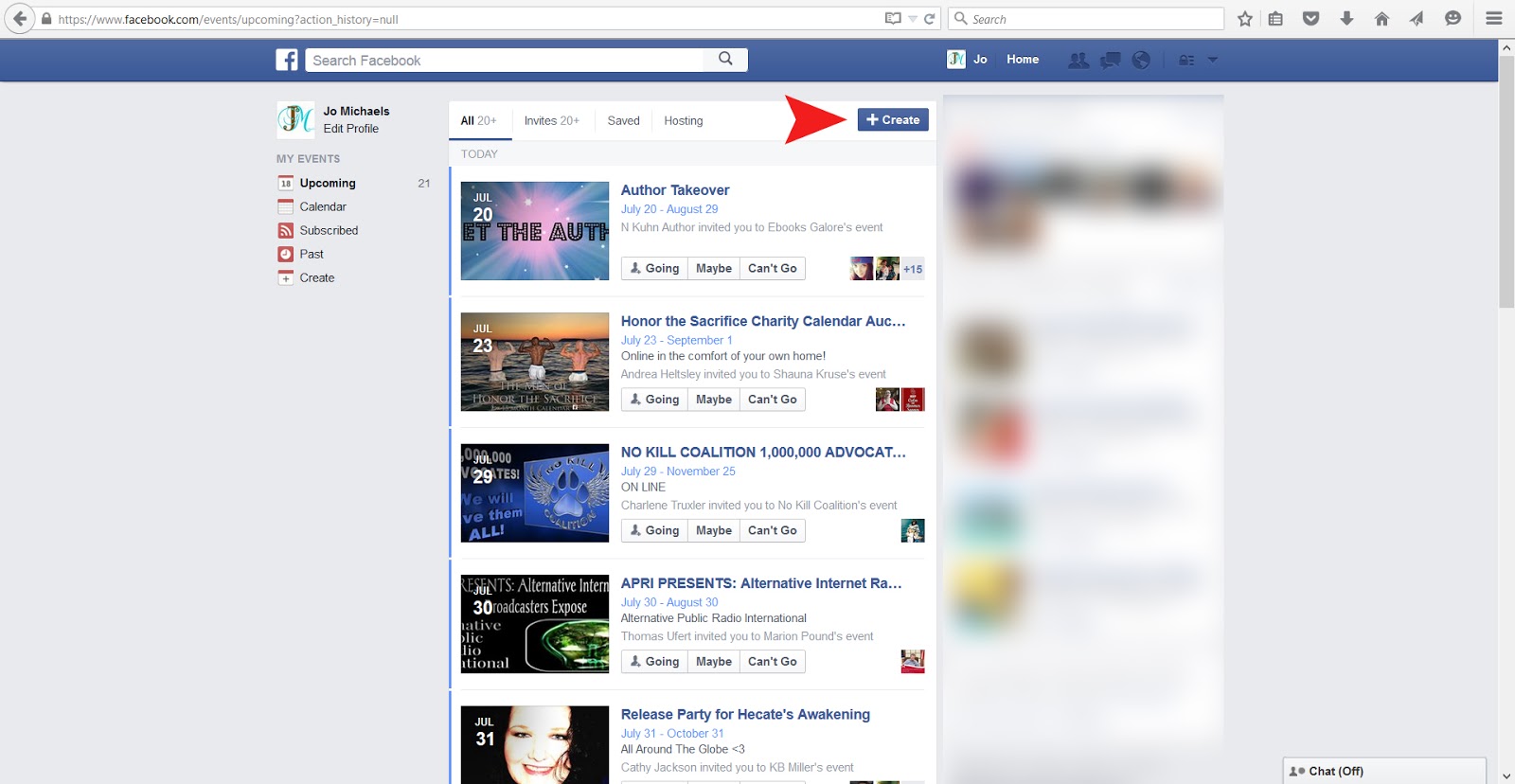The image size is (1515, 784).
Task: Click Jo profile picture in header
Action: 956,60
